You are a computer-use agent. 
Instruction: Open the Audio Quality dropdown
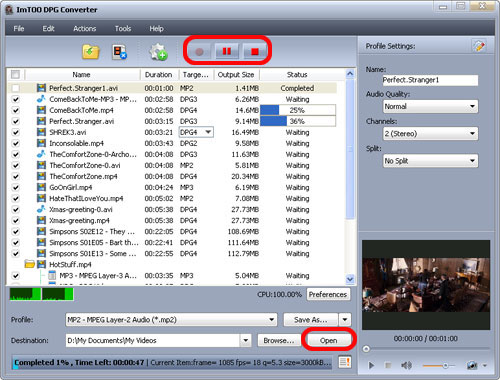pos(430,107)
